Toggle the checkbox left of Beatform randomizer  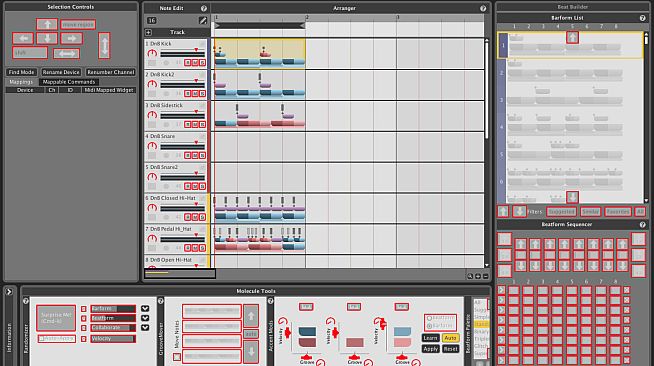tap(83, 318)
